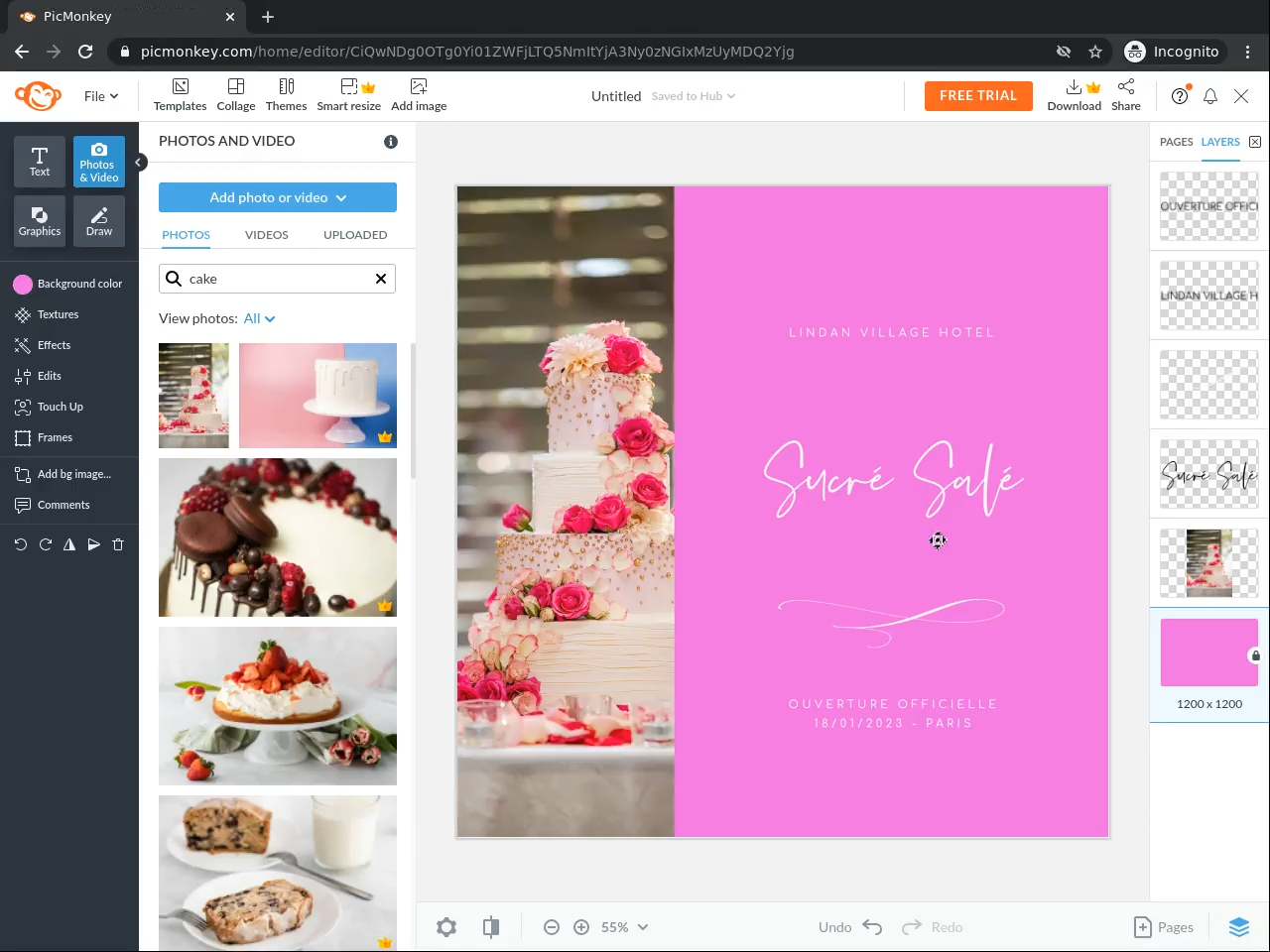Toggle the compare original view icon
Screen dimensions: 1270x952
click(x=491, y=927)
